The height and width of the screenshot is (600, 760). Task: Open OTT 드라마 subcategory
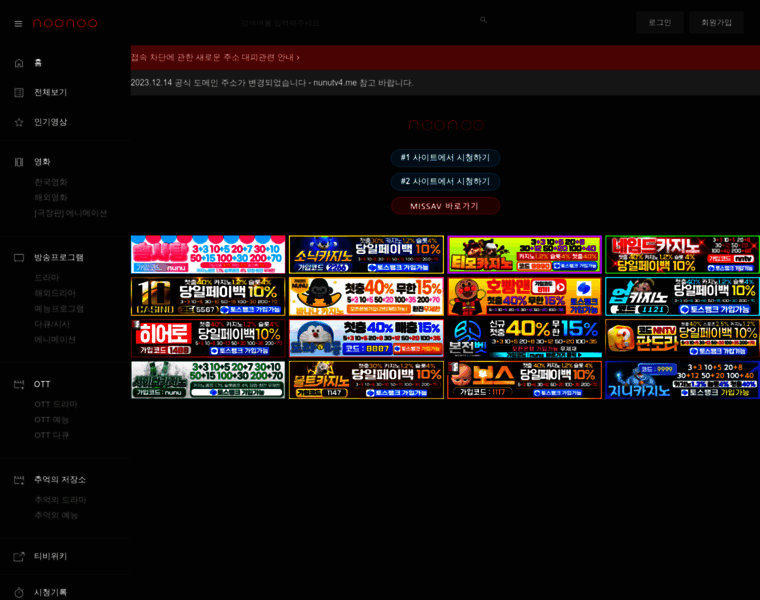(56, 404)
